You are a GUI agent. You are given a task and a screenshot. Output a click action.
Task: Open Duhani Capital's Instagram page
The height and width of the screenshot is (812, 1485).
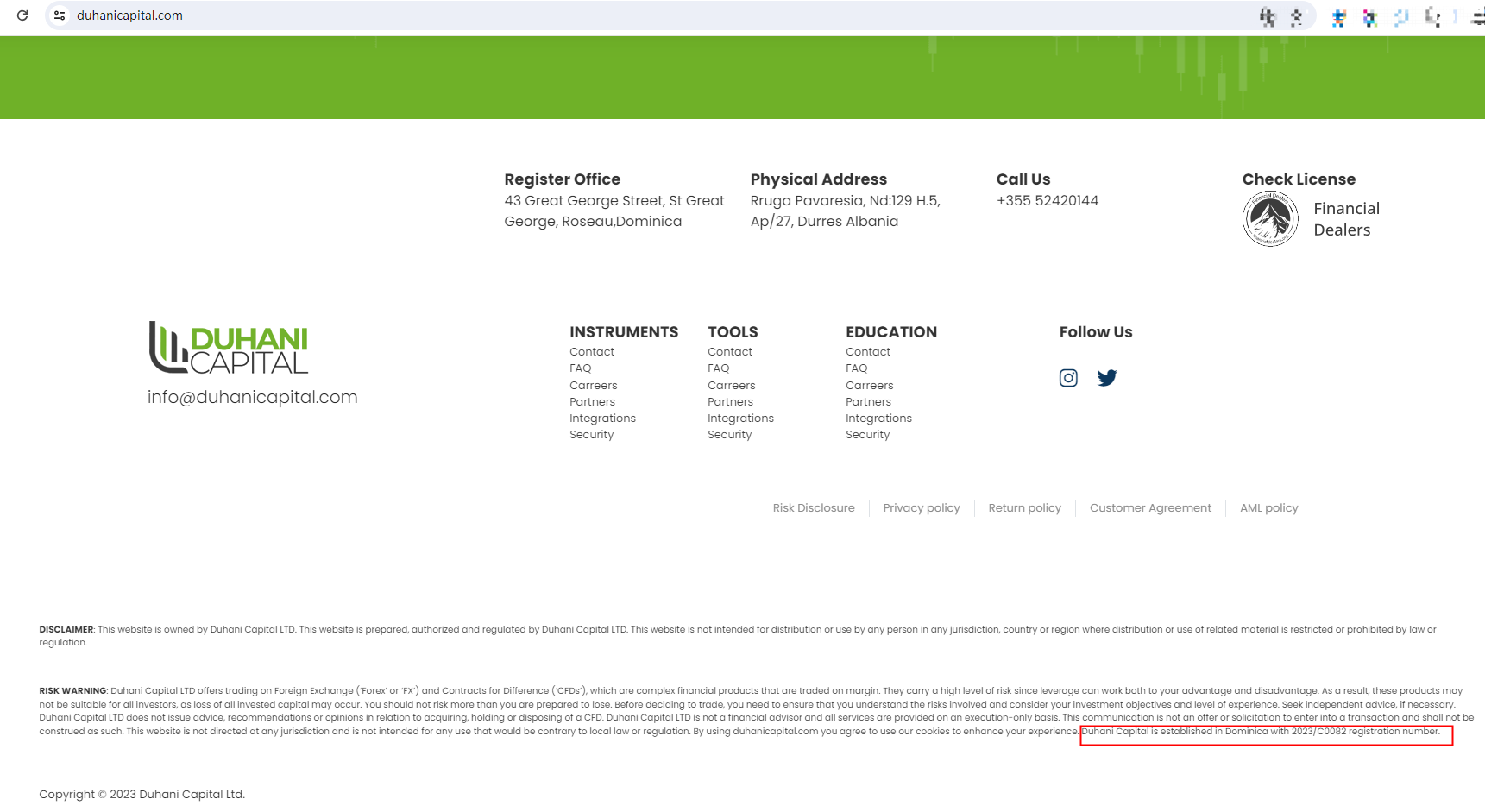click(1068, 378)
